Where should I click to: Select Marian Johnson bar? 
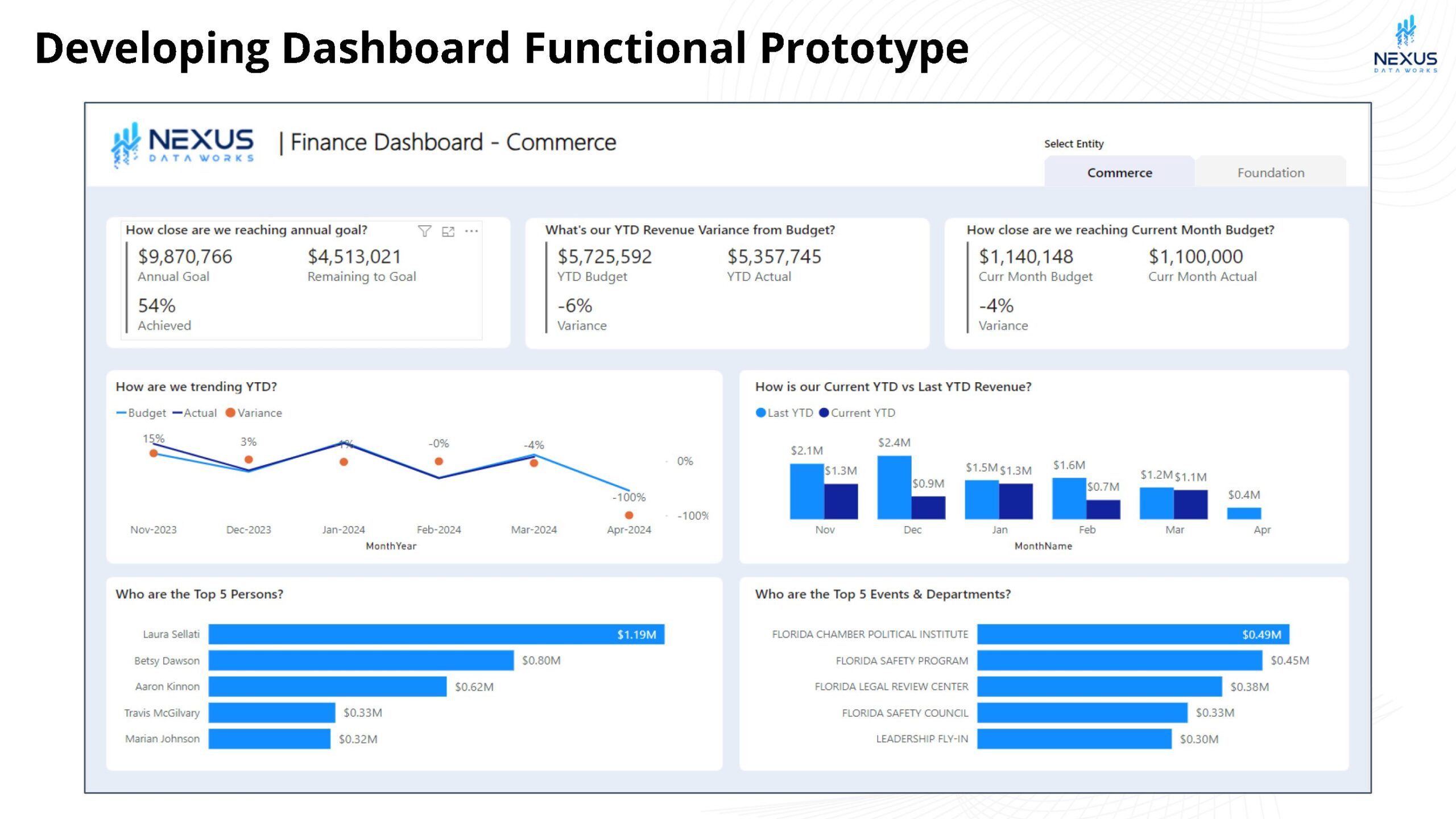(270, 739)
